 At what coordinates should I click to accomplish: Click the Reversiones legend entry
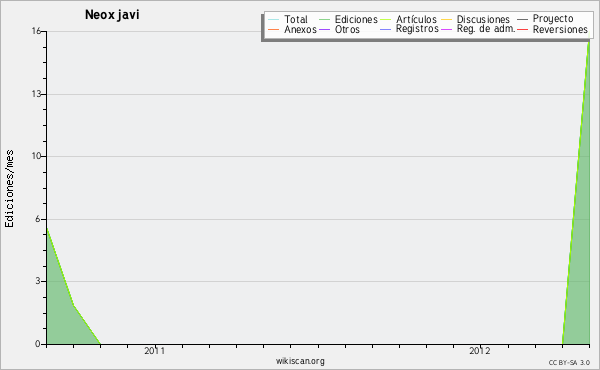pyautogui.click(x=552, y=29)
